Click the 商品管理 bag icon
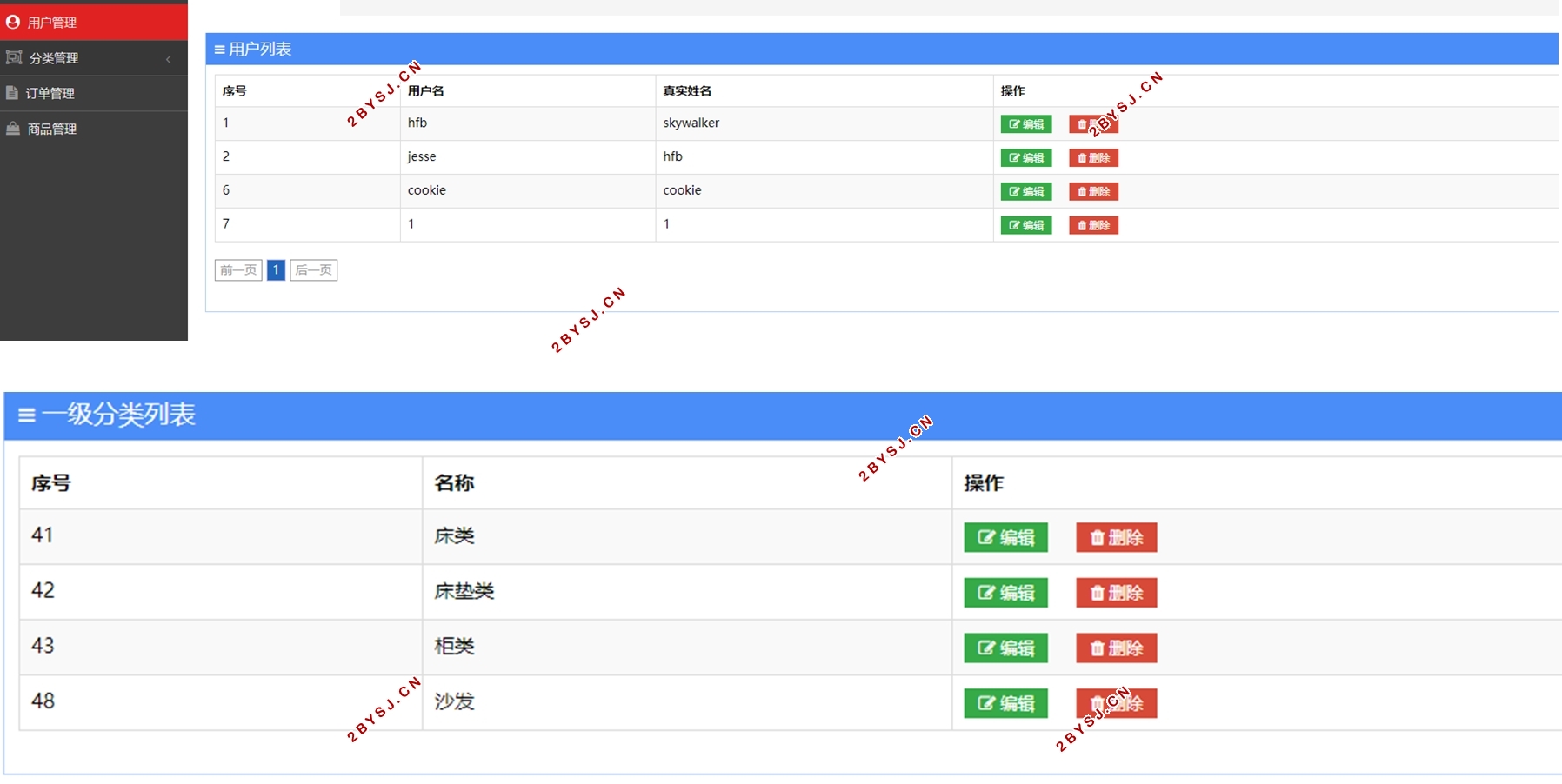1562x784 pixels. [13, 129]
